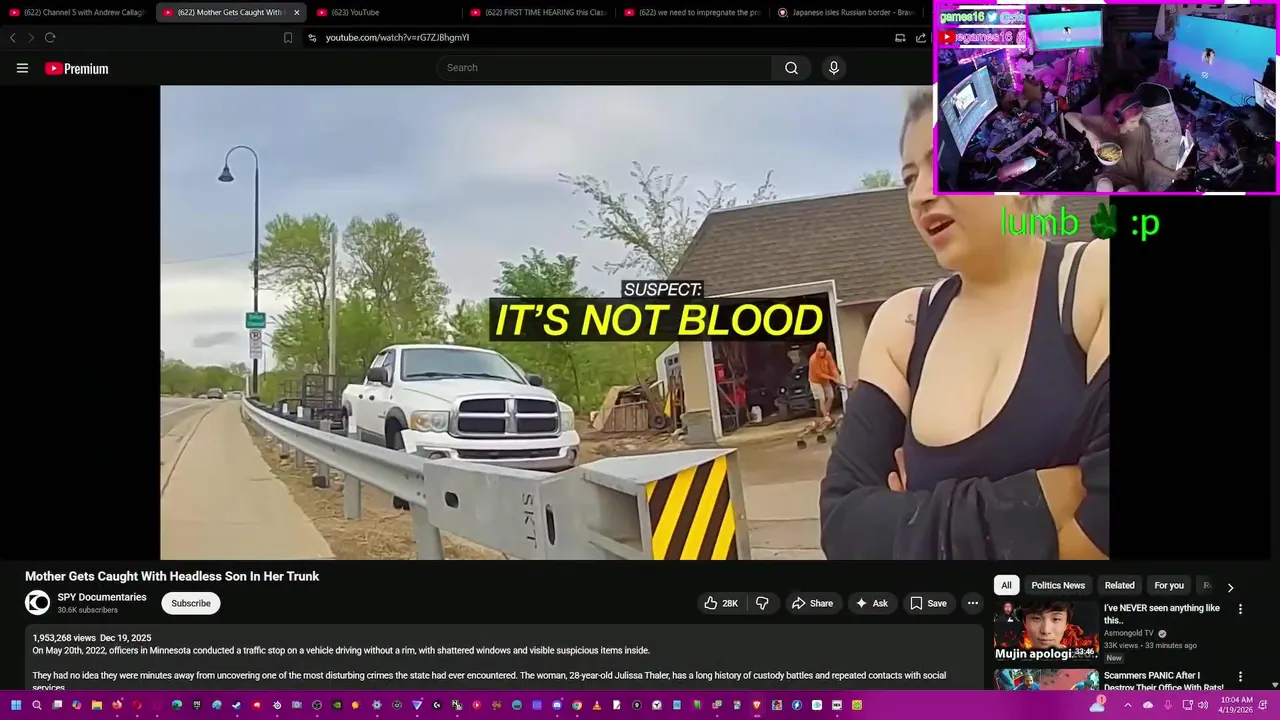Open Mujin apologi video thumbnail

coord(1046,631)
